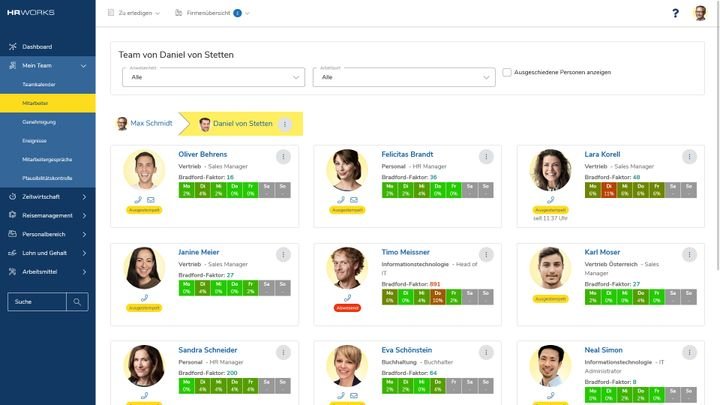Call Felicitas Brandt via phone icon
This screenshot has height=405, width=720.
(341, 200)
